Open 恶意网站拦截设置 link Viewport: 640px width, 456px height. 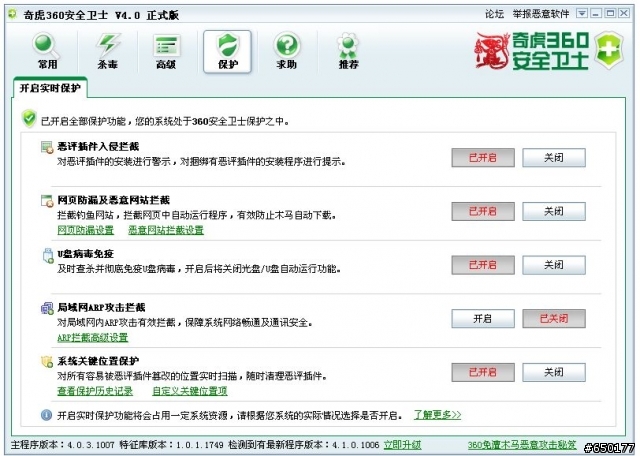coord(166,230)
